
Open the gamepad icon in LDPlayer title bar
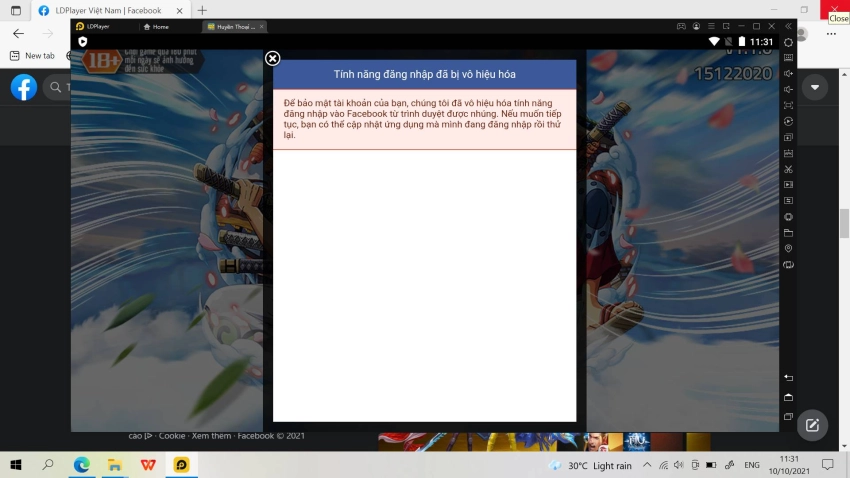coord(681,26)
